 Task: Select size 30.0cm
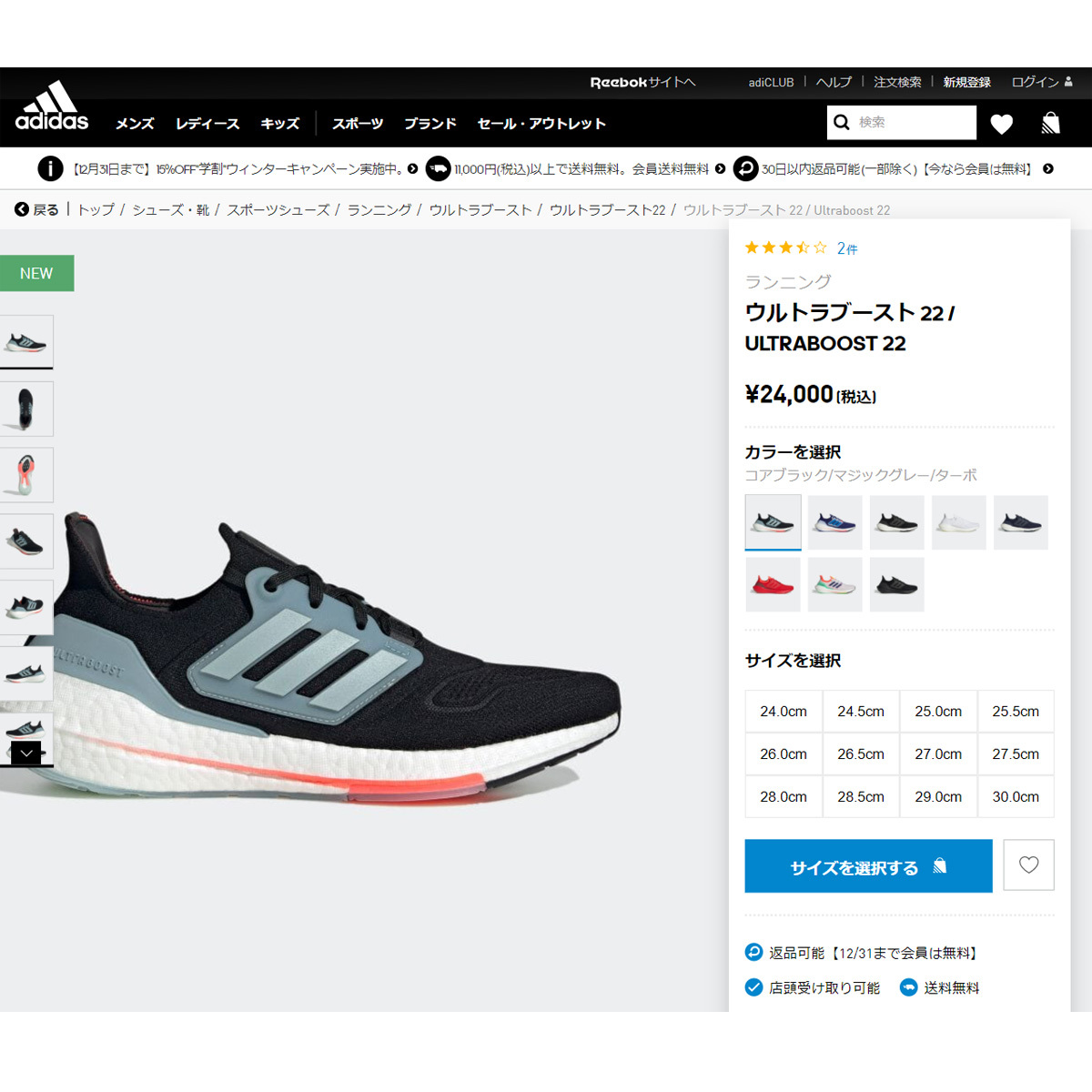(x=1016, y=797)
